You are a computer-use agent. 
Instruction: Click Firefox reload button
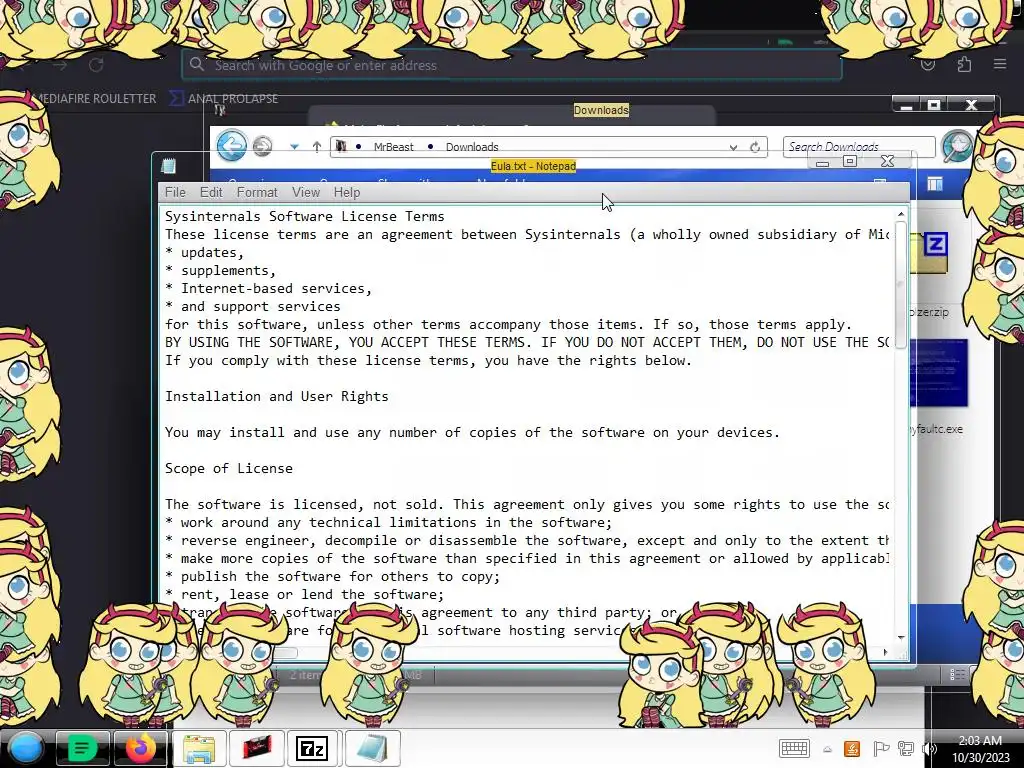(x=96, y=65)
